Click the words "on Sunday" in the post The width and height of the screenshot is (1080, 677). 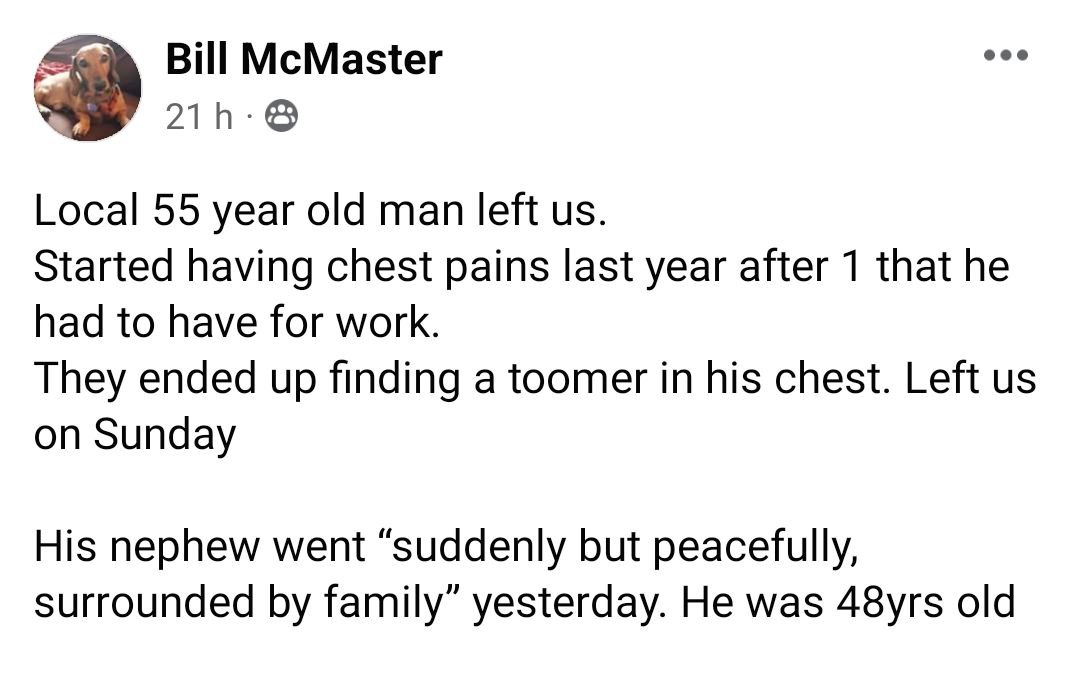(135, 435)
